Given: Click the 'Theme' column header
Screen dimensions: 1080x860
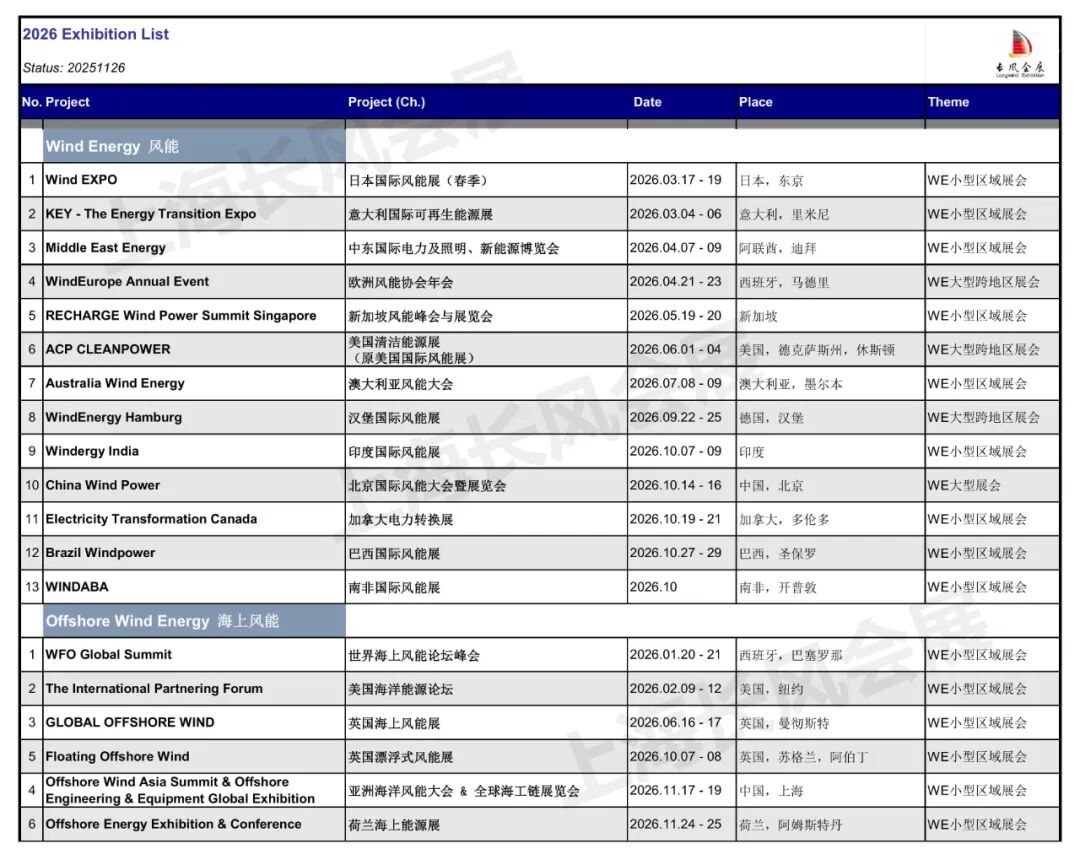Looking at the screenshot, I should click(948, 102).
